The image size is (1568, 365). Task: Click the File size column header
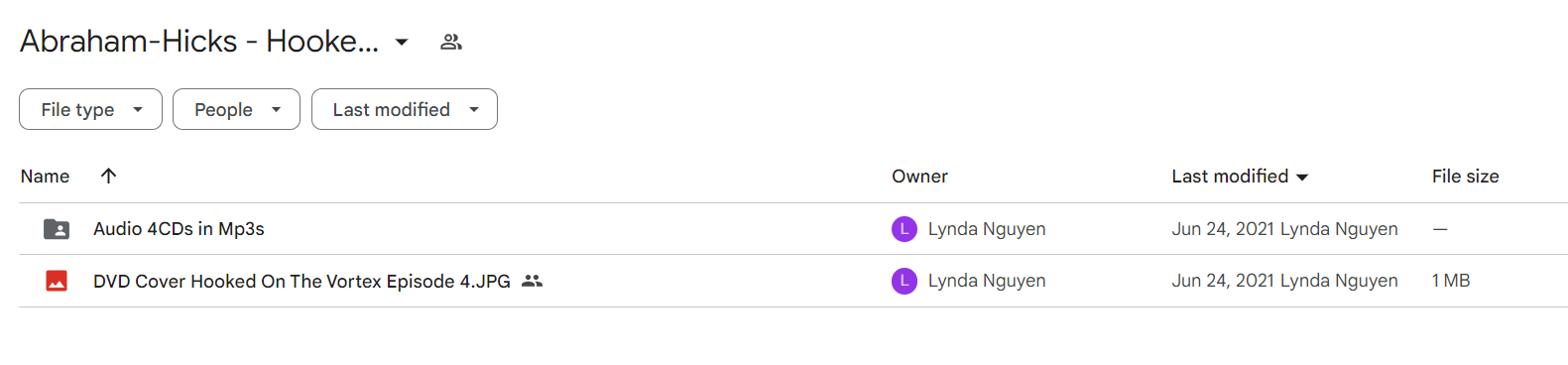(1465, 176)
